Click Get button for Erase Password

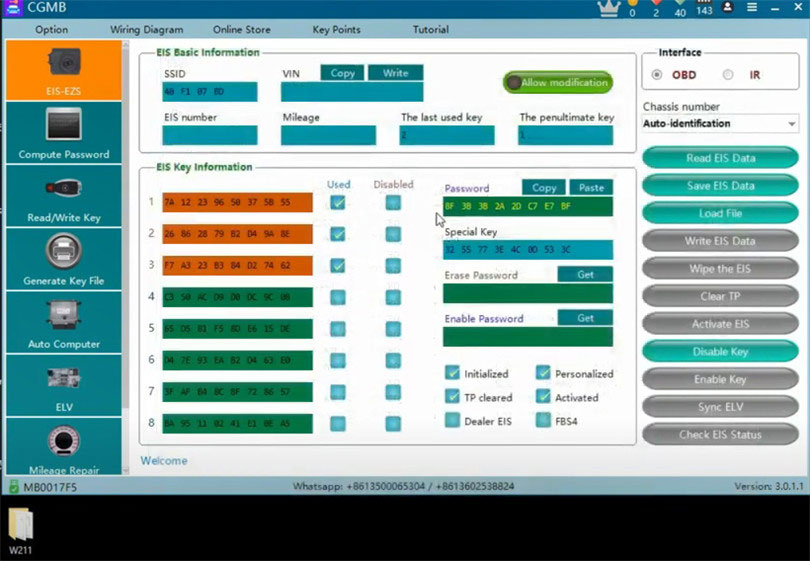[585, 274]
